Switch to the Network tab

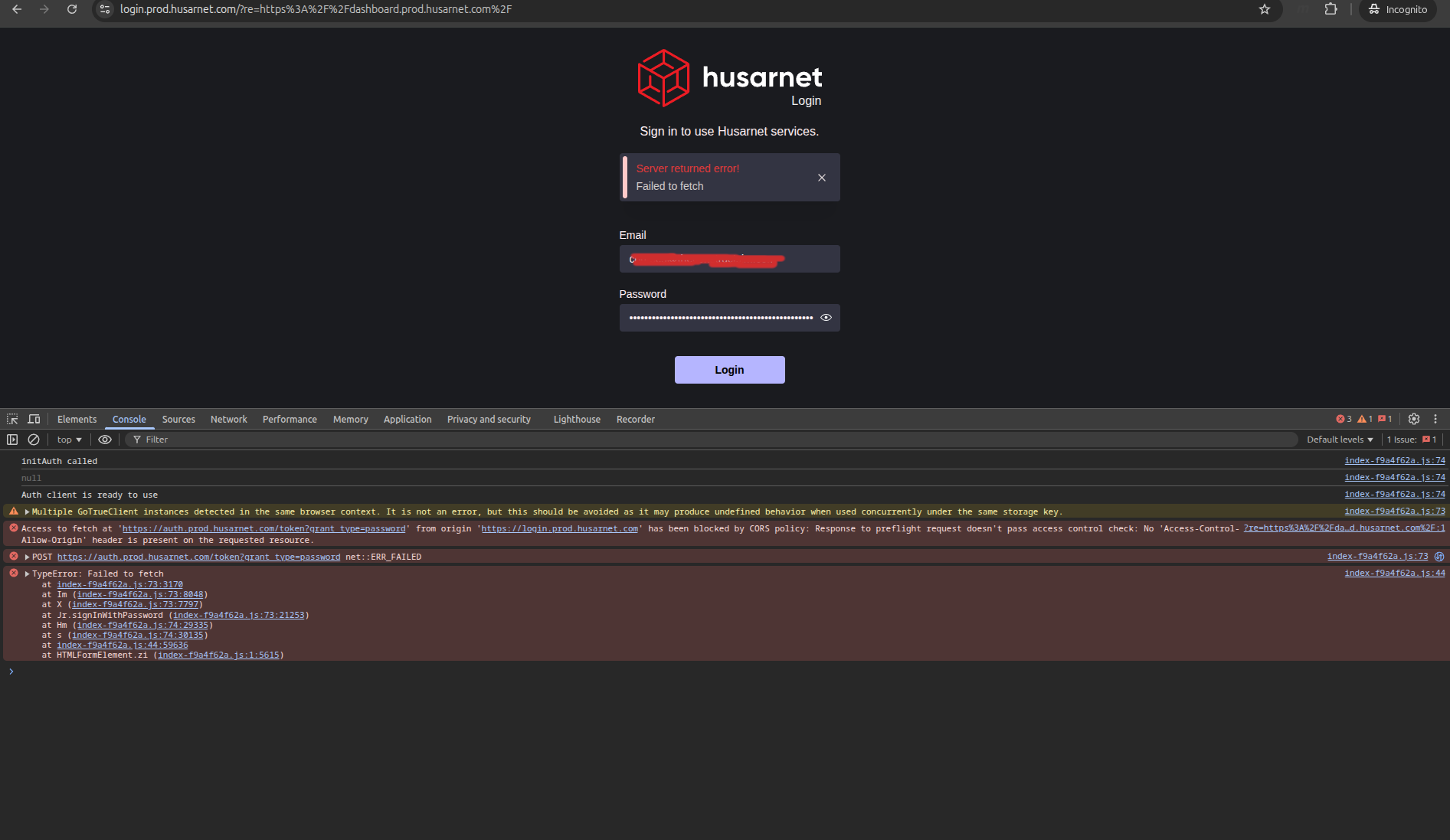pyautogui.click(x=228, y=419)
